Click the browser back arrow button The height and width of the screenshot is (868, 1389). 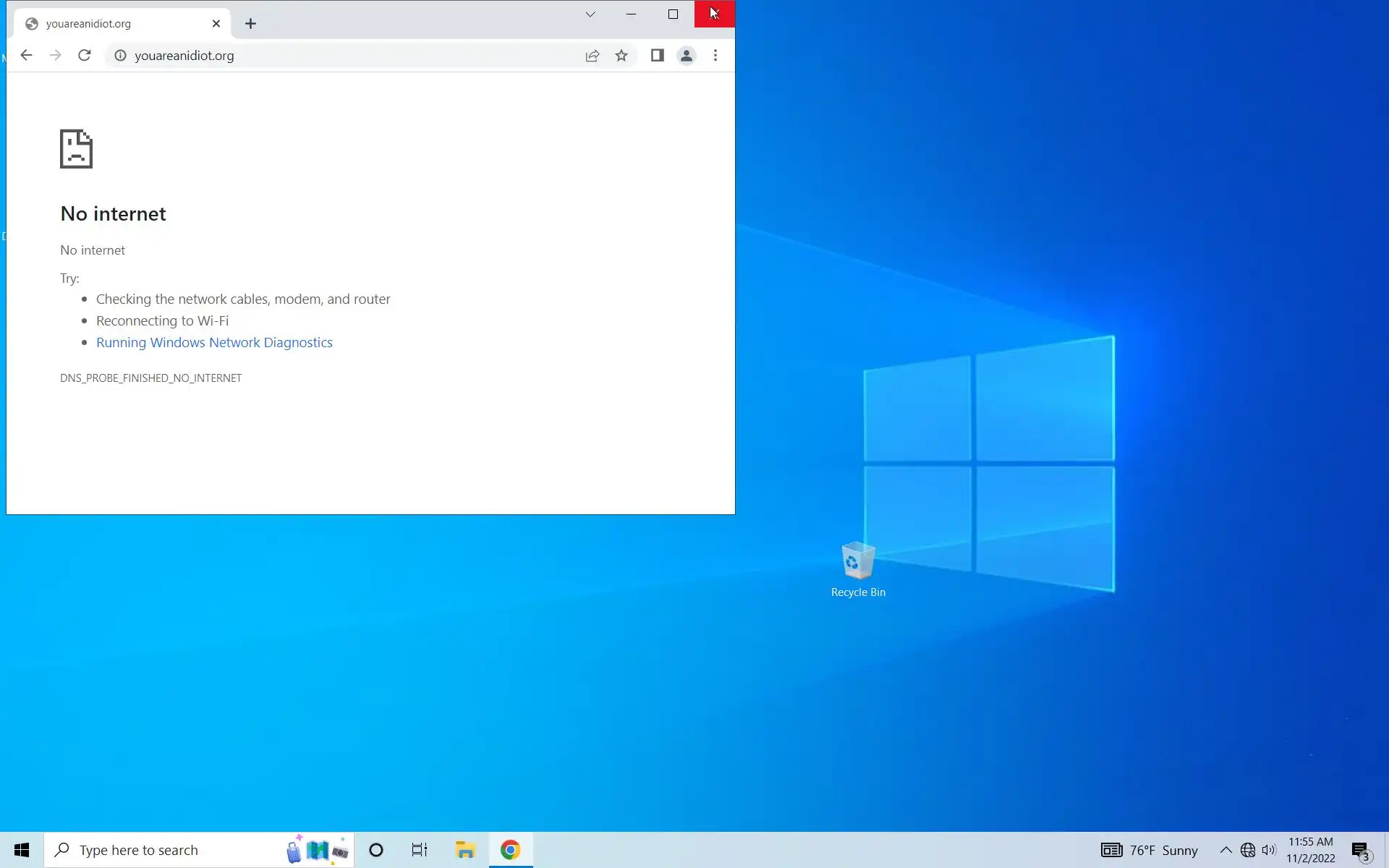click(27, 56)
